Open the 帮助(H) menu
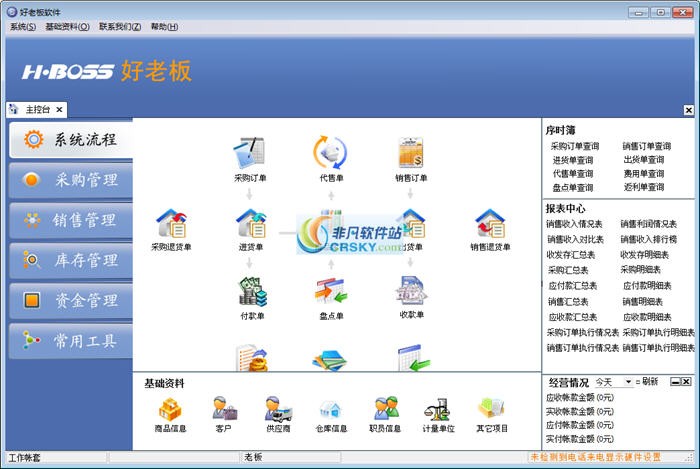The width and height of the screenshot is (700, 469). point(164,27)
